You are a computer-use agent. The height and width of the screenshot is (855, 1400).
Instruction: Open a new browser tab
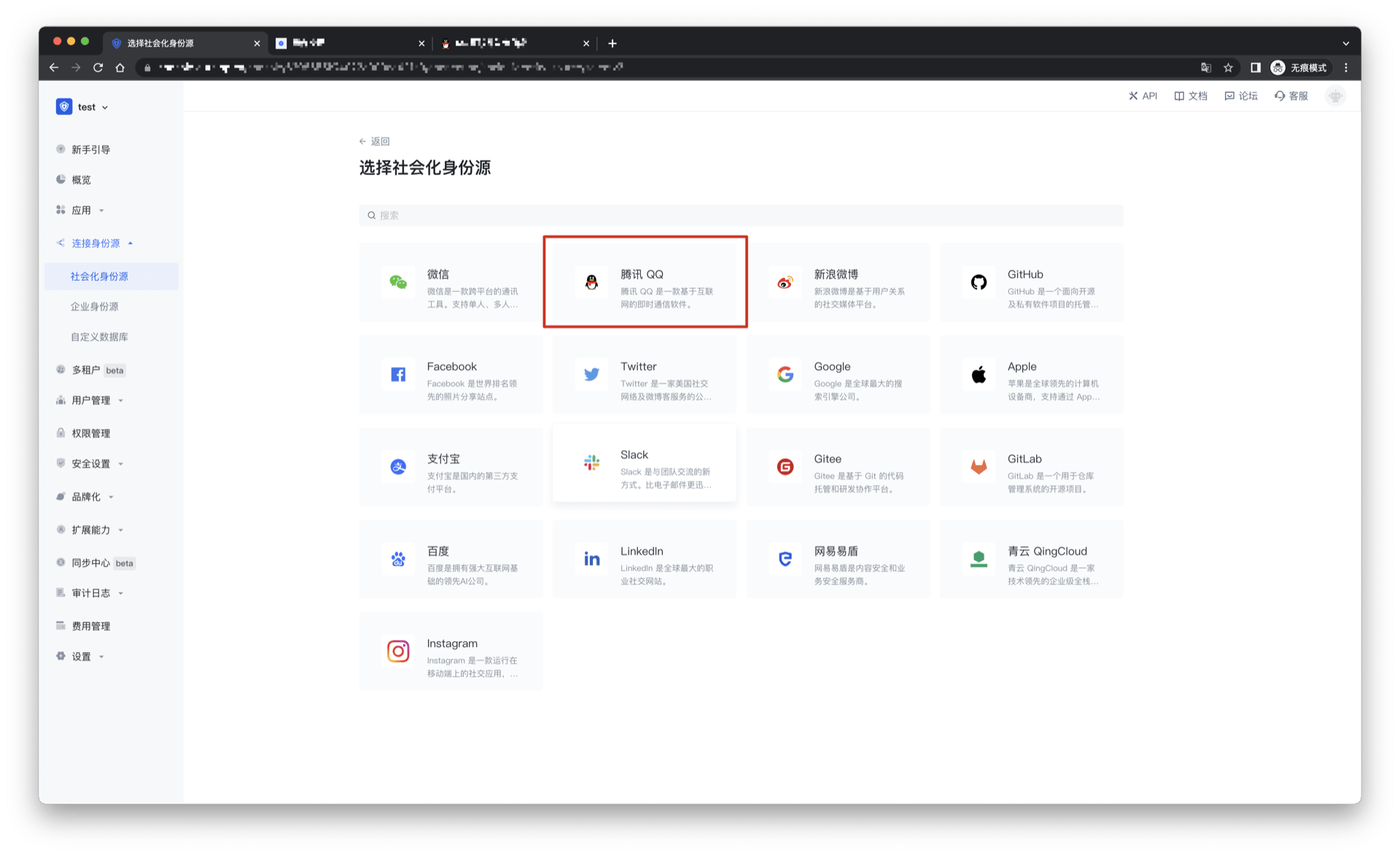[x=612, y=44]
